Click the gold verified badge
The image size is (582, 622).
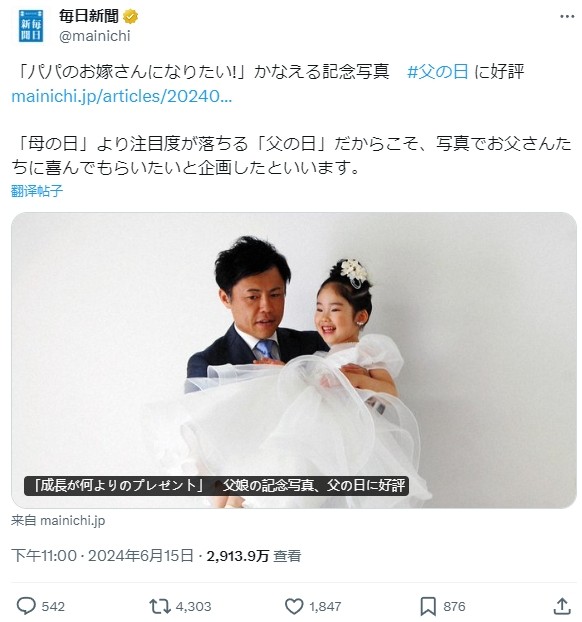point(131,17)
